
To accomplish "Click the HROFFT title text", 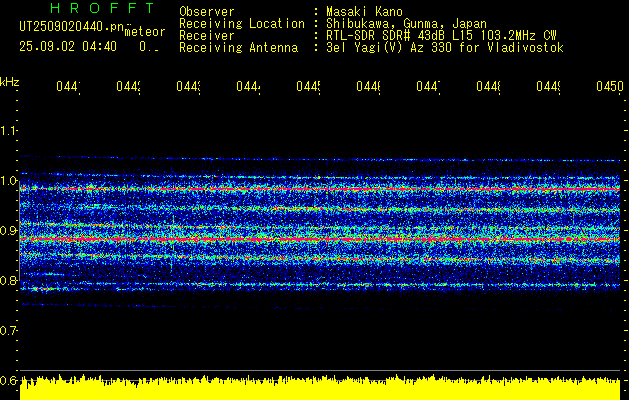I will point(103,8).
